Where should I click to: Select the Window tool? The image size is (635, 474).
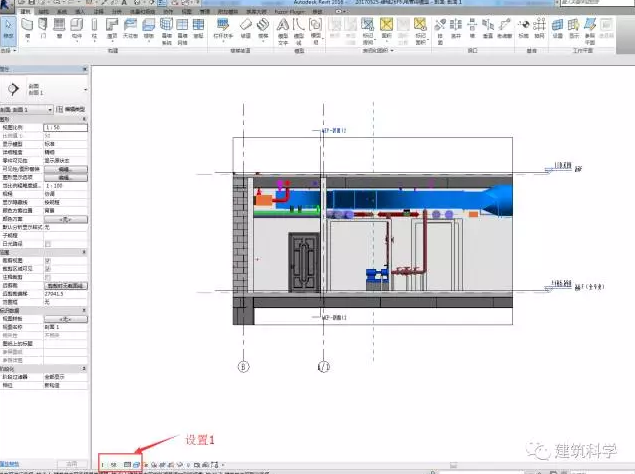(x=60, y=28)
